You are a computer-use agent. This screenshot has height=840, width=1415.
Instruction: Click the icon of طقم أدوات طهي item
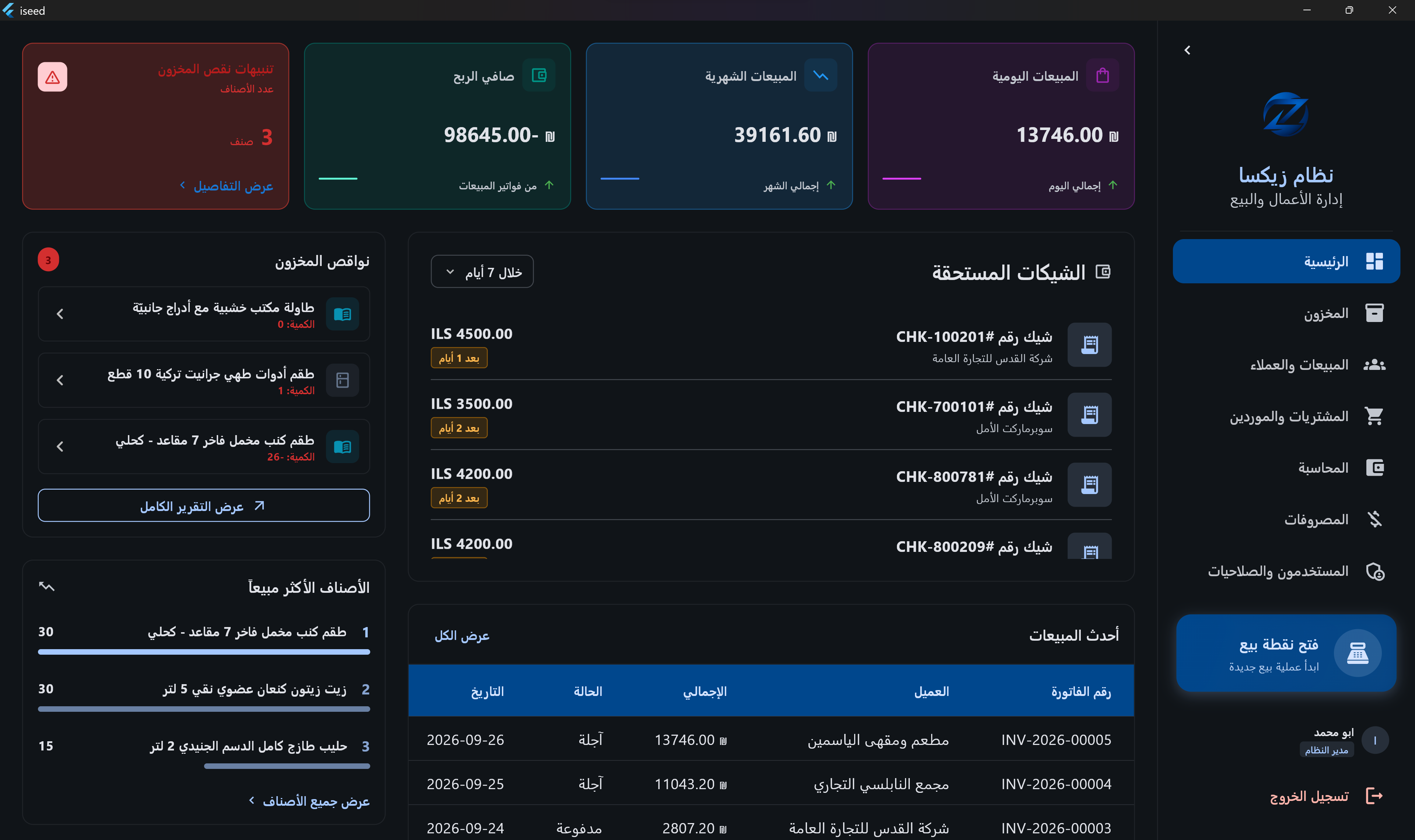[342, 380]
